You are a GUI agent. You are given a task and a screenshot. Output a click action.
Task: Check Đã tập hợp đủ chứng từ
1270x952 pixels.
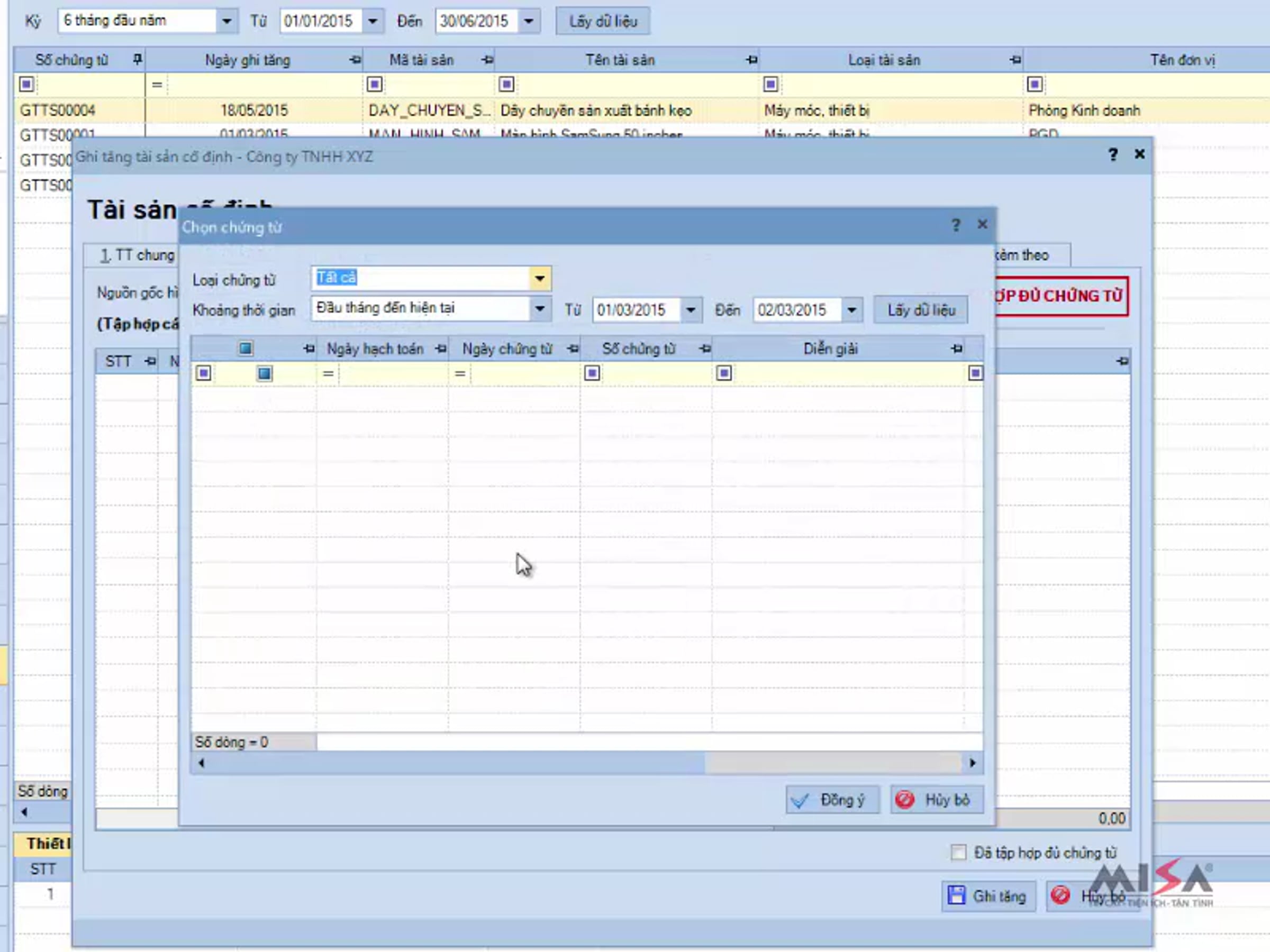958,852
